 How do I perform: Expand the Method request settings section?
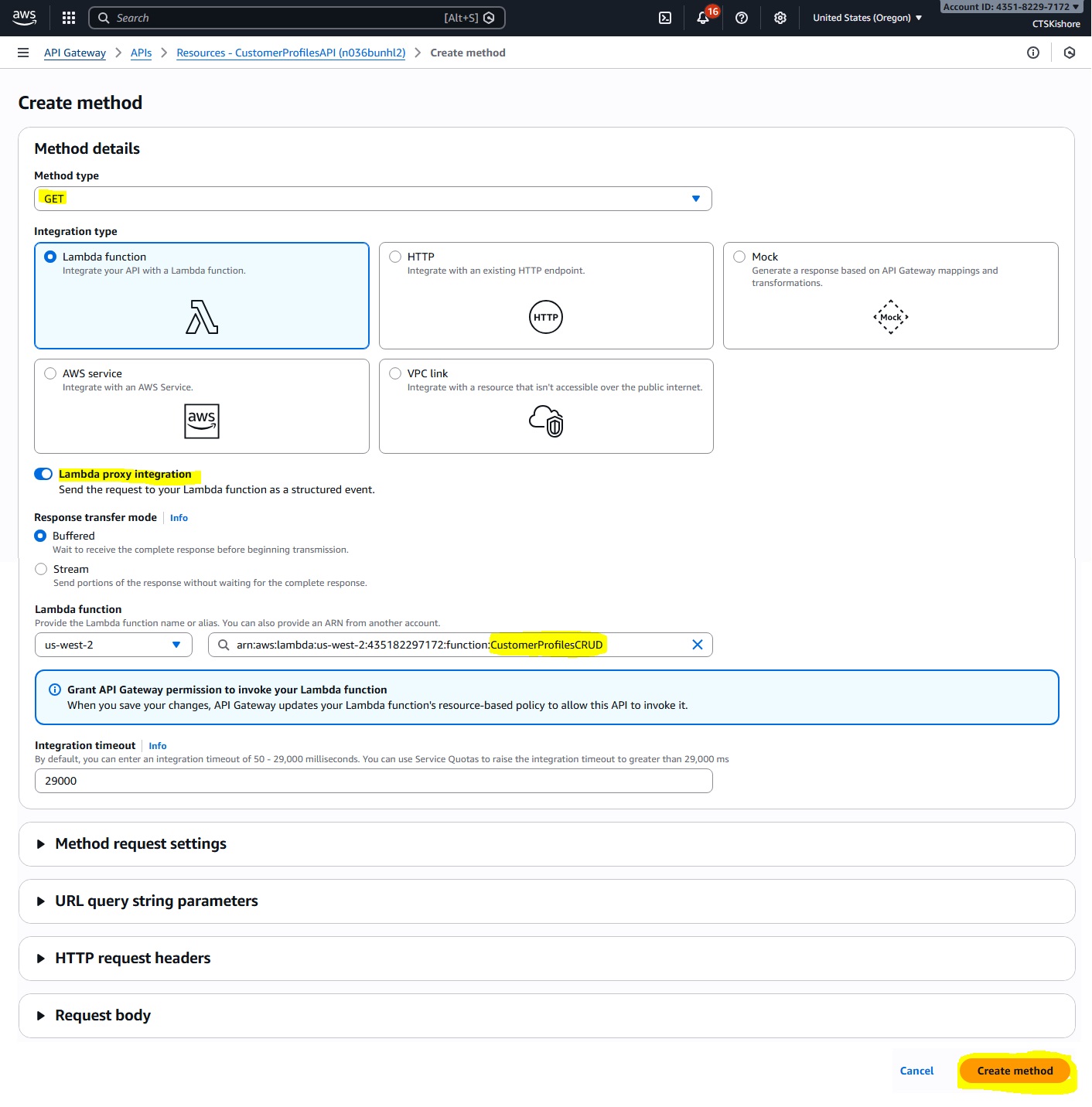[141, 844]
